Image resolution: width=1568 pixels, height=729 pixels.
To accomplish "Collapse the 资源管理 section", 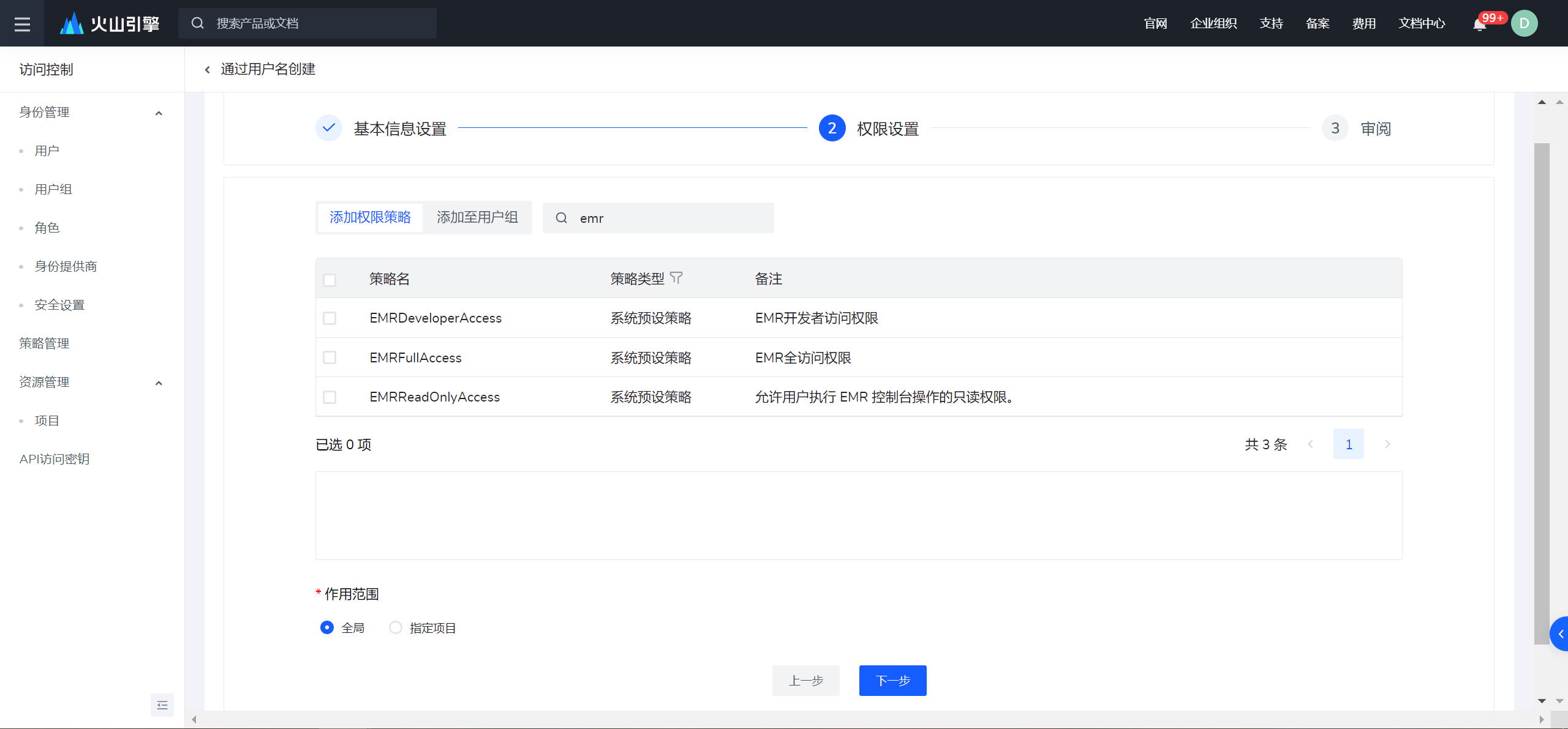I will click(x=159, y=383).
